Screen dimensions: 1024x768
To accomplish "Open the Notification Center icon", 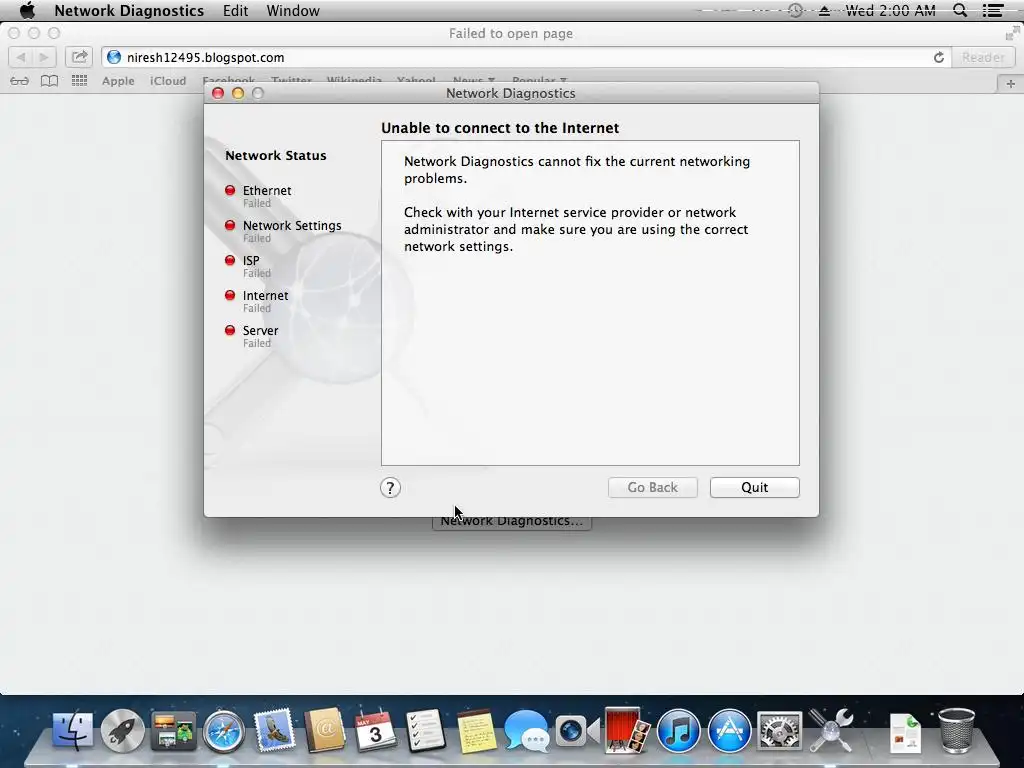I will [993, 10].
